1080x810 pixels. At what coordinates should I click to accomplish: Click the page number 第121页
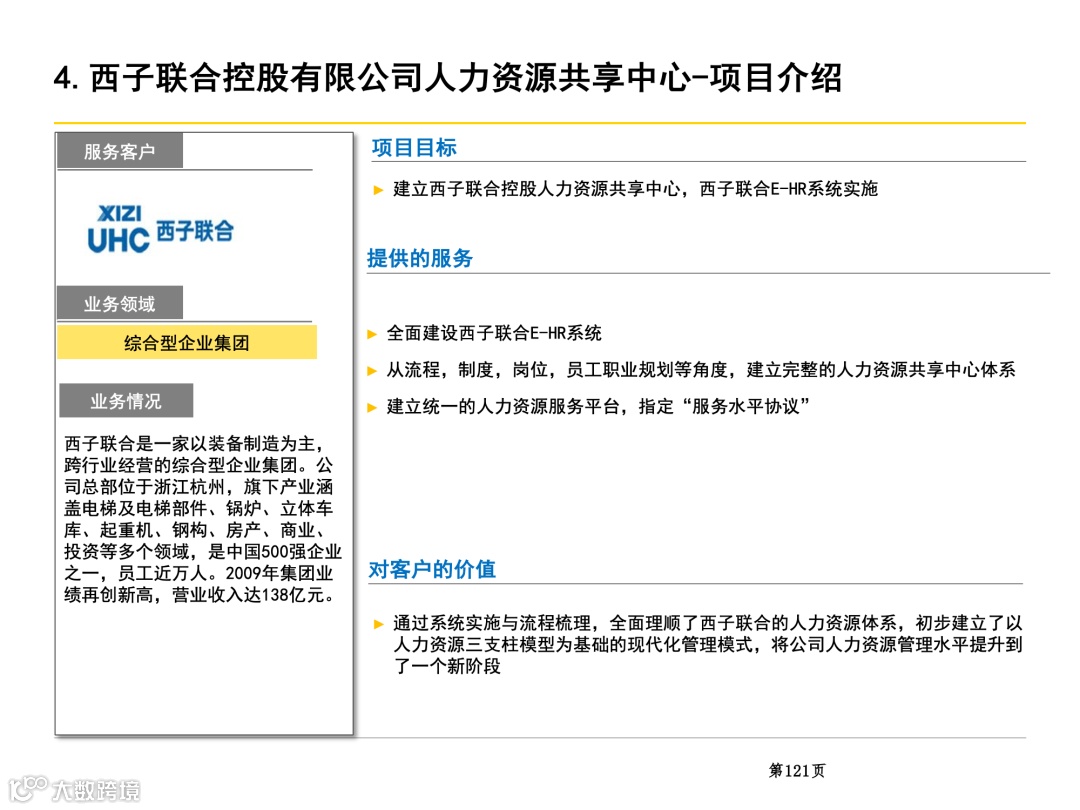(796, 770)
